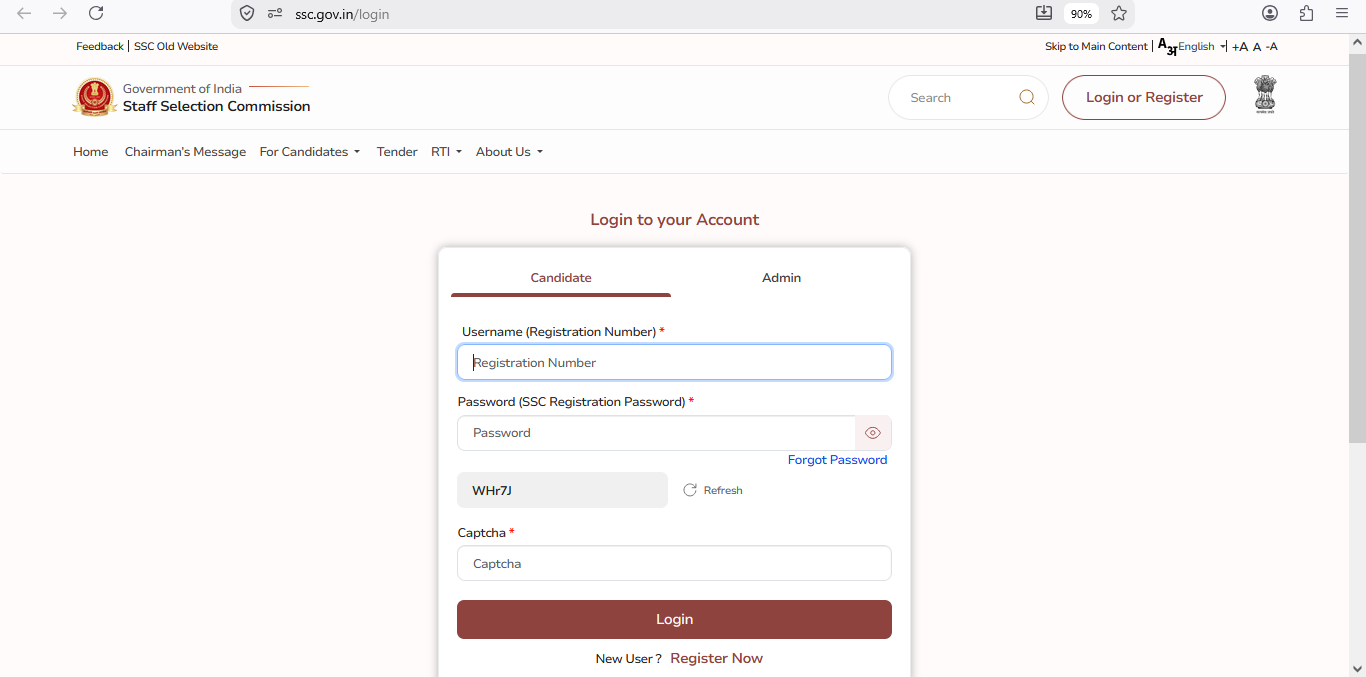This screenshot has height=677, width=1366.
Task: Click the site permissions icon in address bar
Action: (x=275, y=14)
